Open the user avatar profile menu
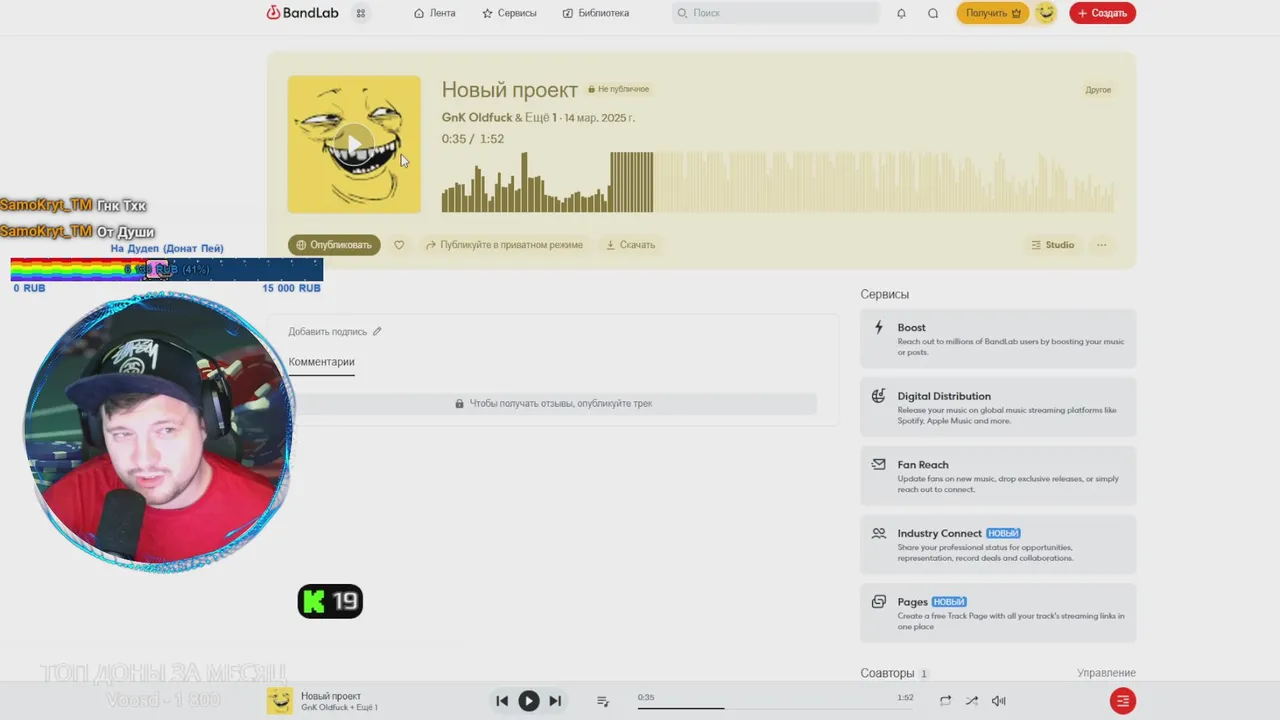This screenshot has width=1280, height=720. 1046,13
